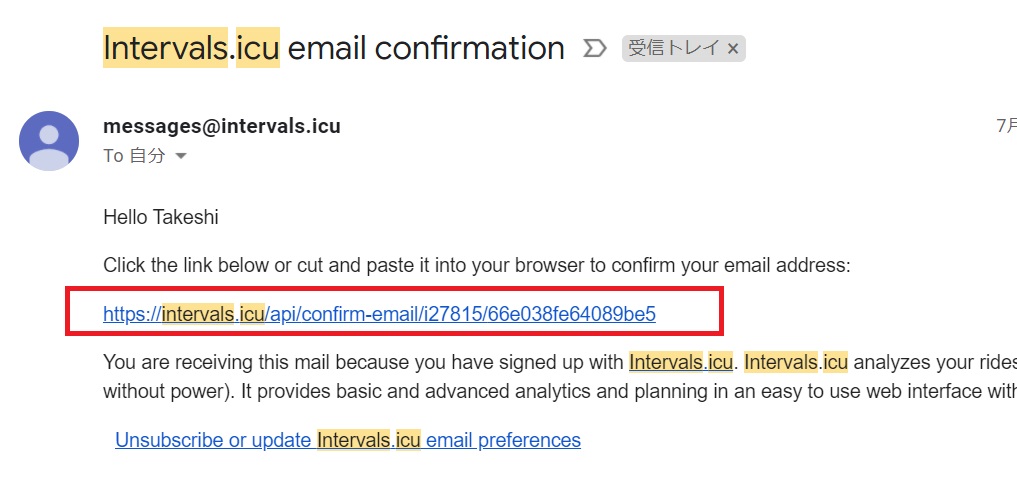Open the intervals.icu confirm-email link
Image resolution: width=1017 pixels, height=495 pixels.
(379, 314)
